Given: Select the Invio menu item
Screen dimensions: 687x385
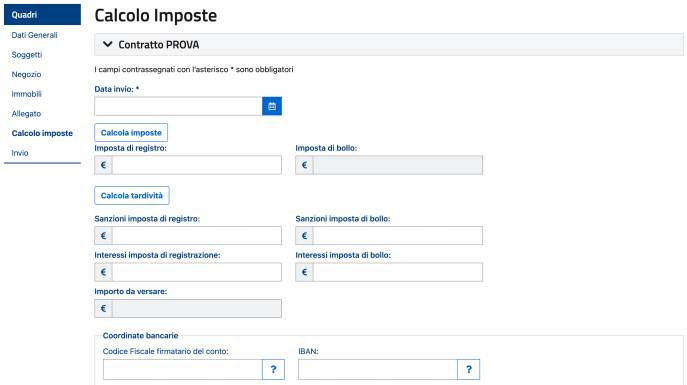Looking at the screenshot, I should (20, 153).
